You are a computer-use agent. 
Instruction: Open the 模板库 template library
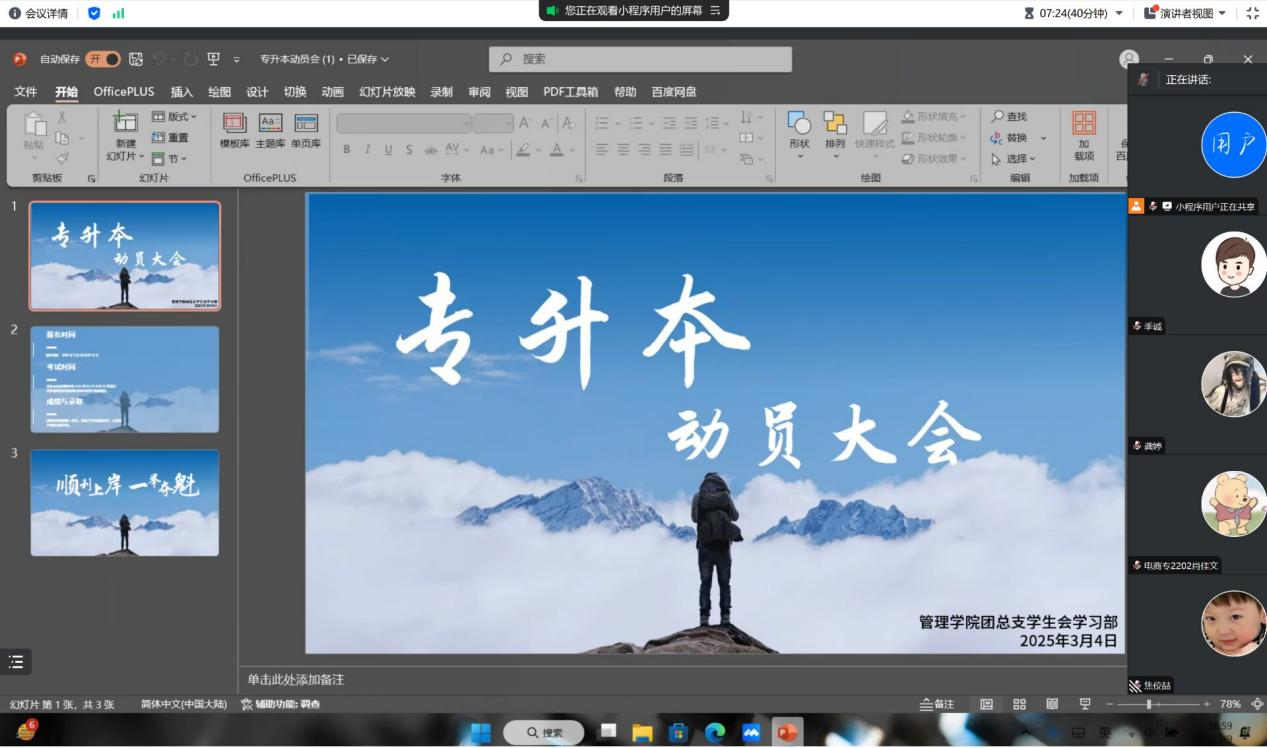(234, 124)
